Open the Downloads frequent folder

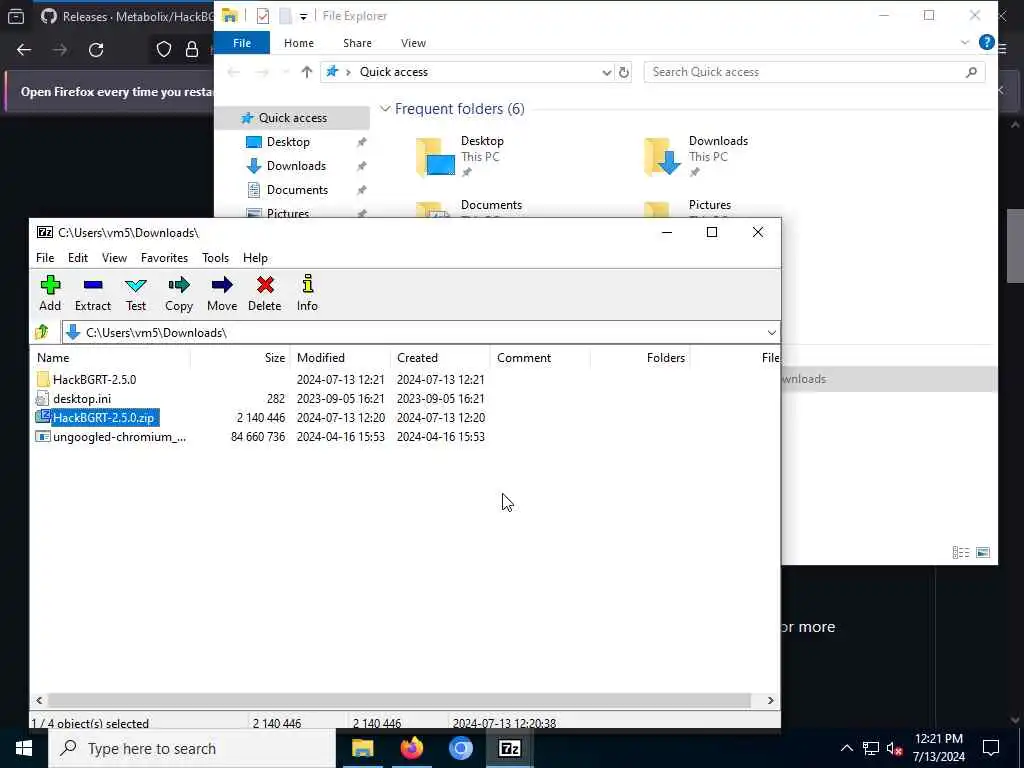point(696,157)
